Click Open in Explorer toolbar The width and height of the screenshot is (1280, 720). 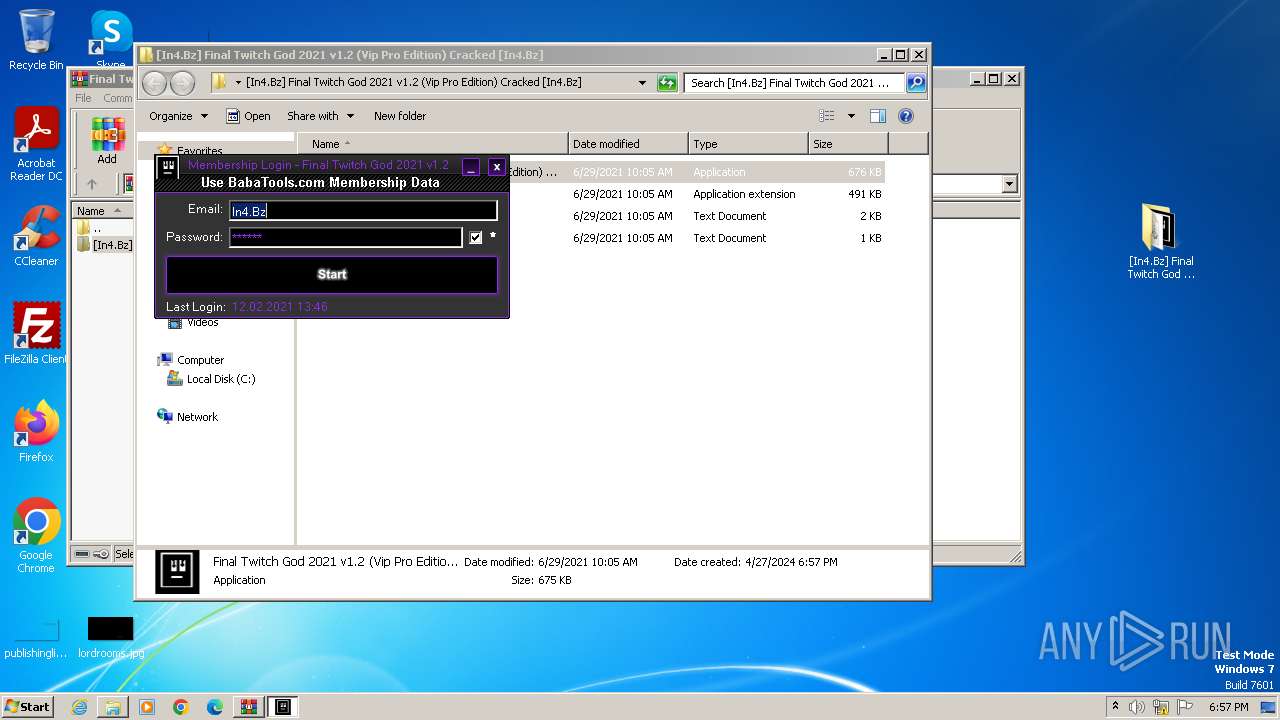248,116
